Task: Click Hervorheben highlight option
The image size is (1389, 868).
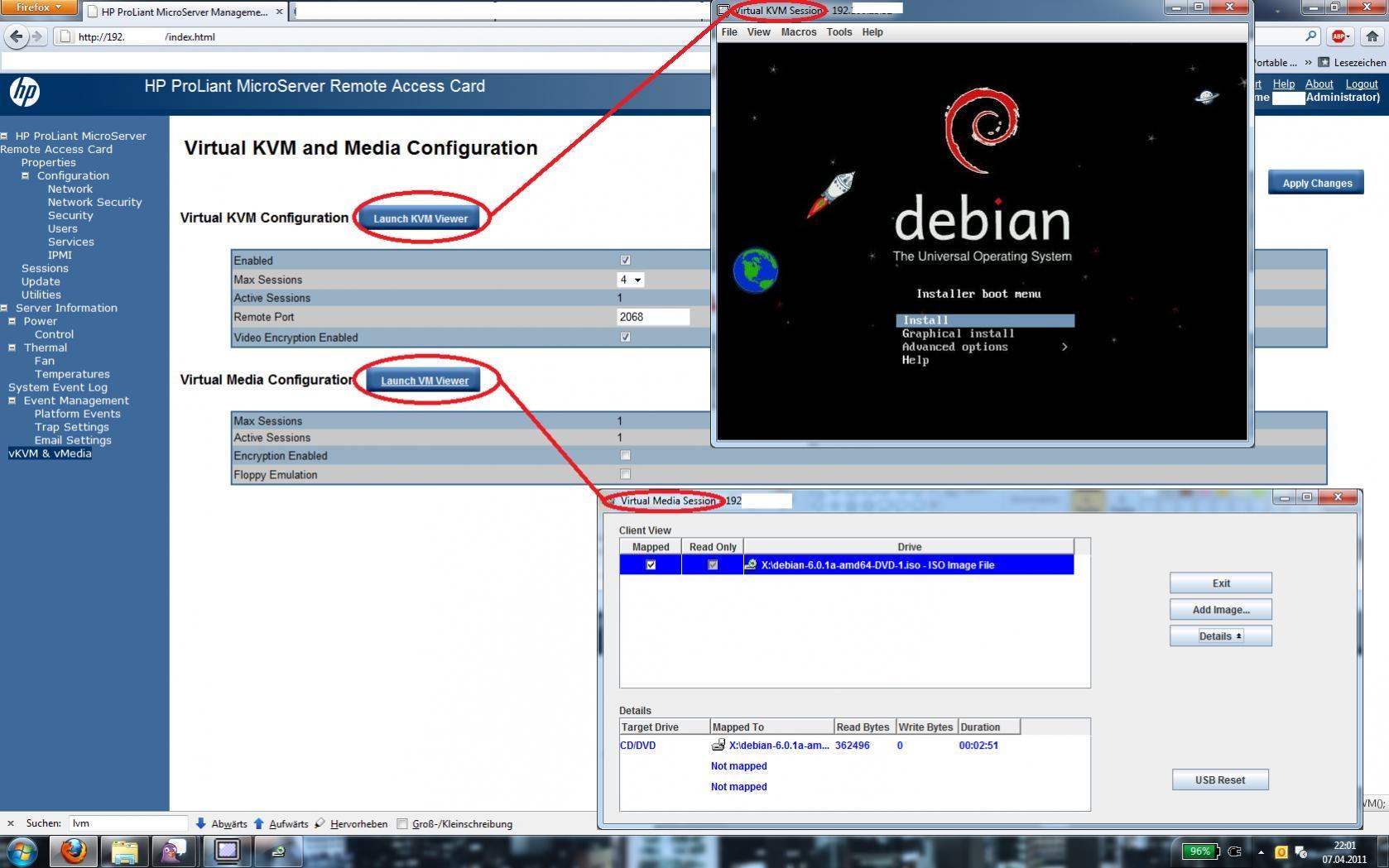Action: 351,823
